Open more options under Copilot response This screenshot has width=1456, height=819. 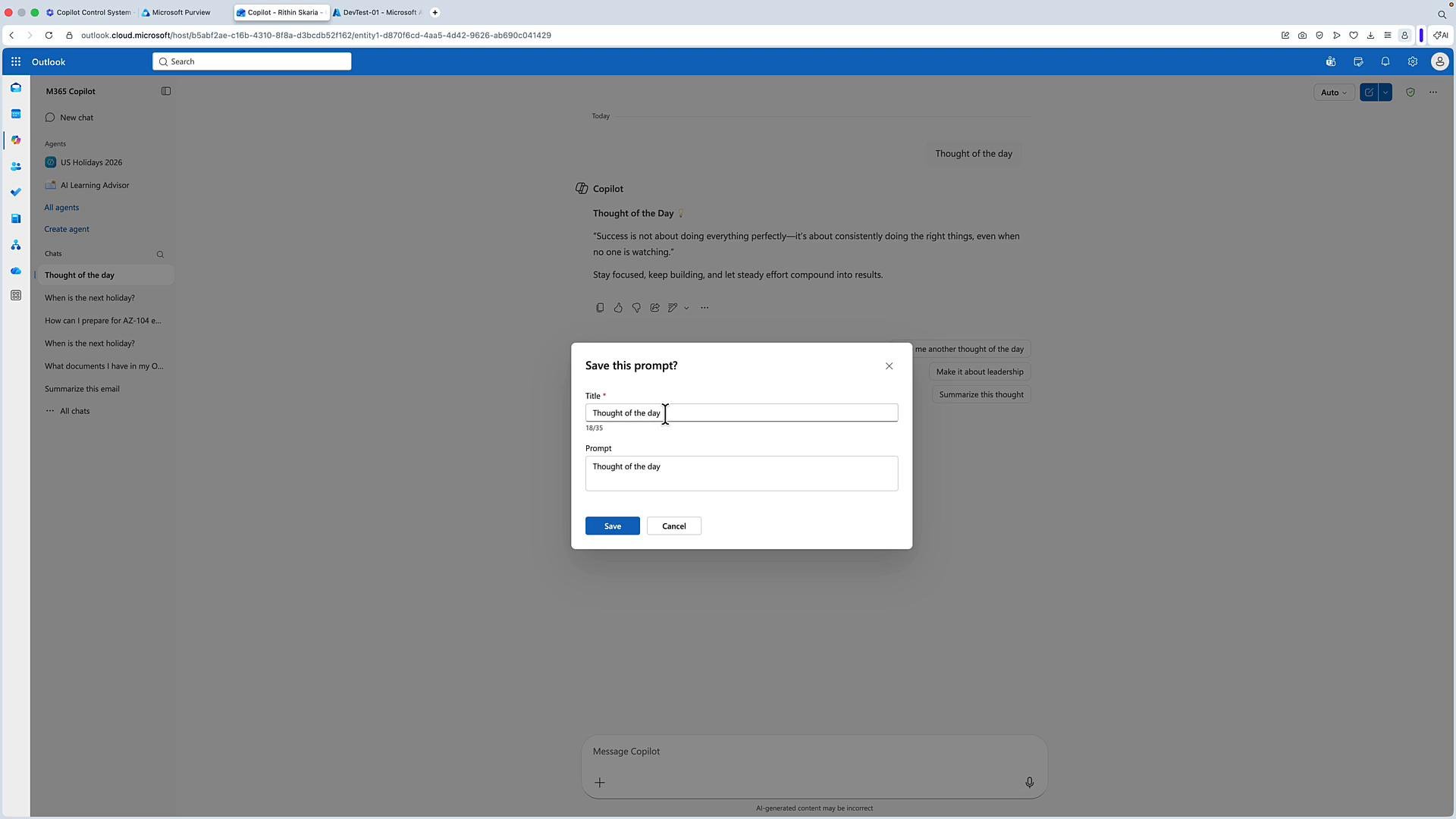(704, 308)
